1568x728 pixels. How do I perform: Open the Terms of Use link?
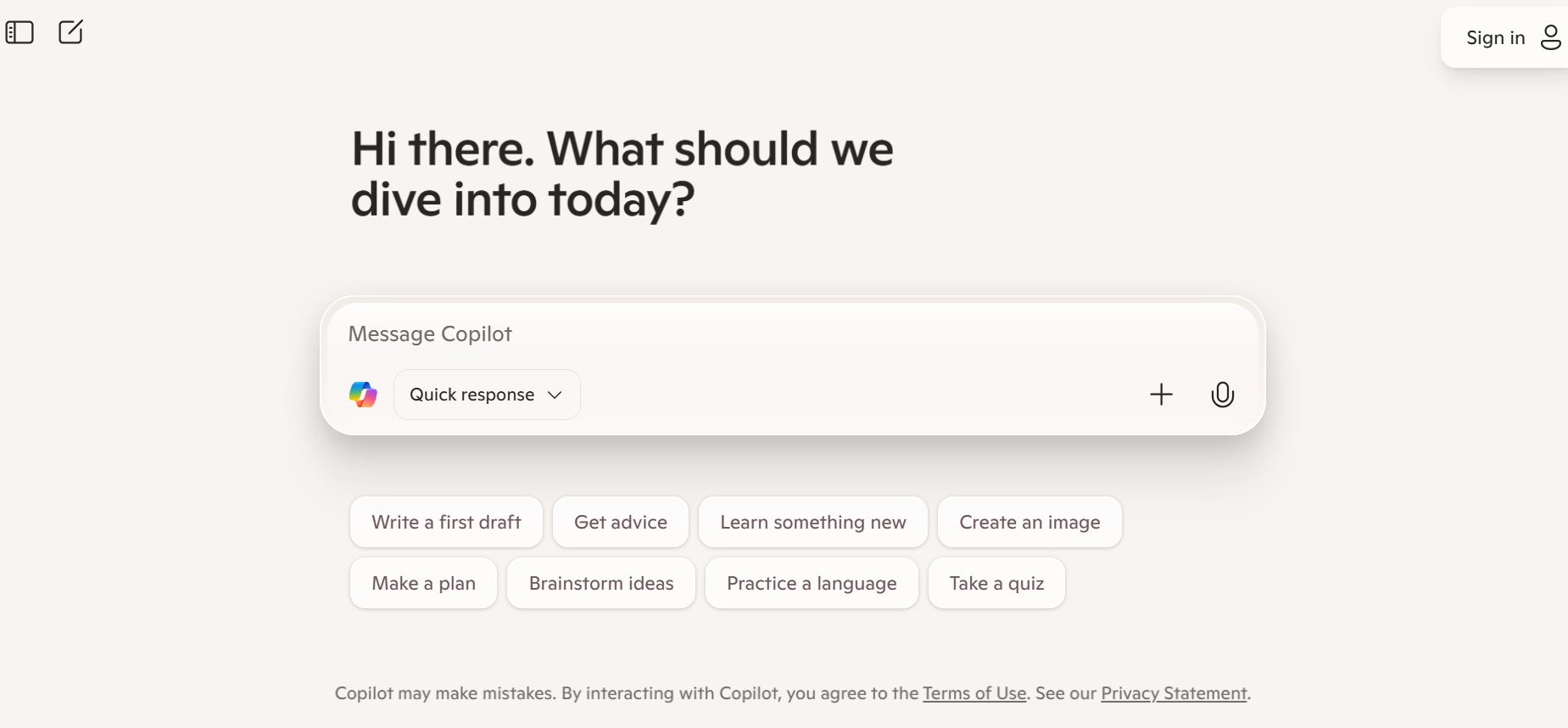coord(974,693)
